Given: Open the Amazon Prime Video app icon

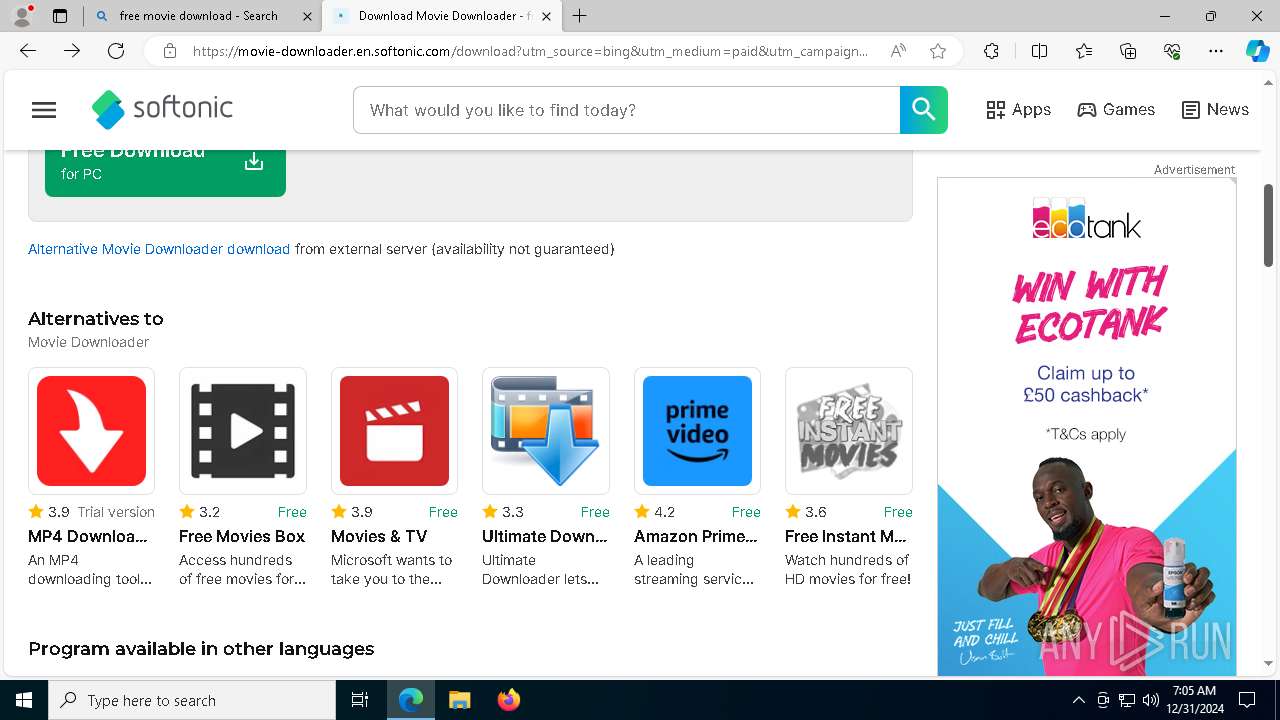Looking at the screenshot, I should coord(697,431).
